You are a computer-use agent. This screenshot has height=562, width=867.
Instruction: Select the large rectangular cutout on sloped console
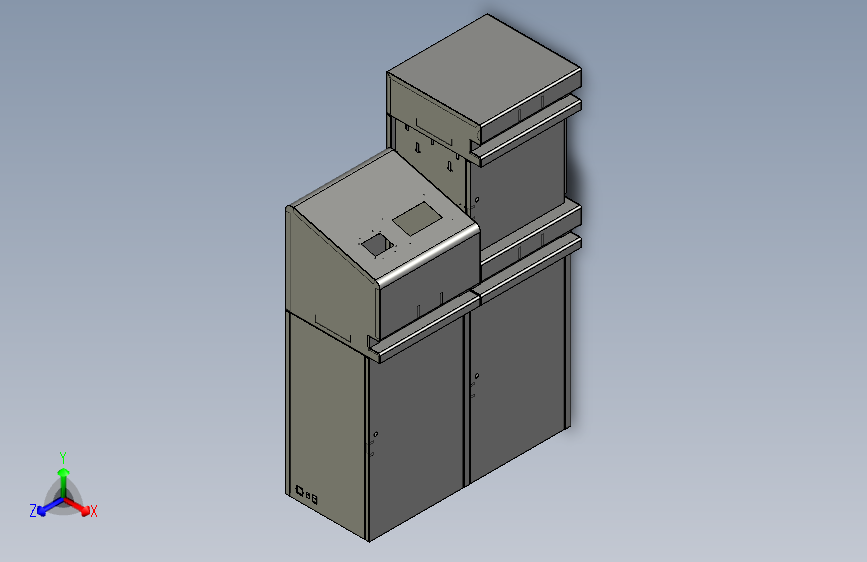point(417,218)
